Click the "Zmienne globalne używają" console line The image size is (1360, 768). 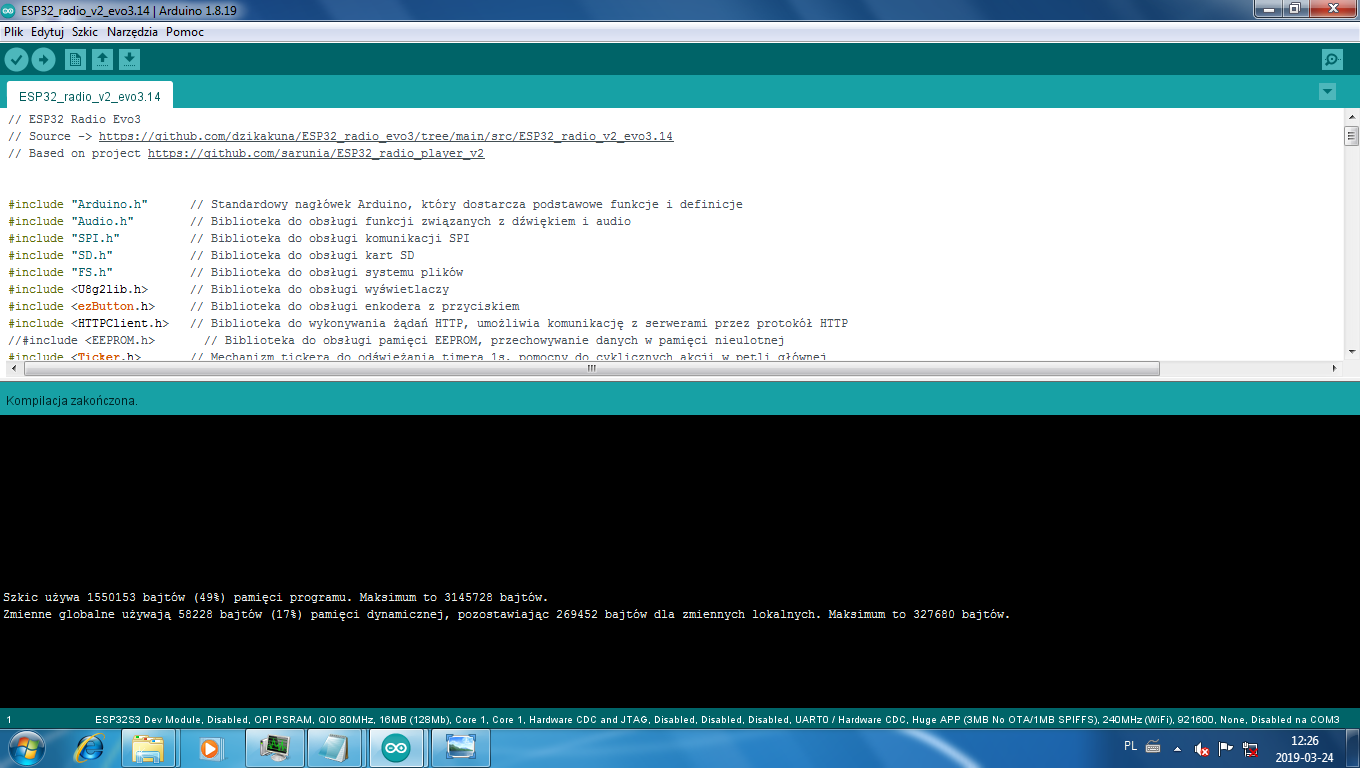click(x=506, y=614)
